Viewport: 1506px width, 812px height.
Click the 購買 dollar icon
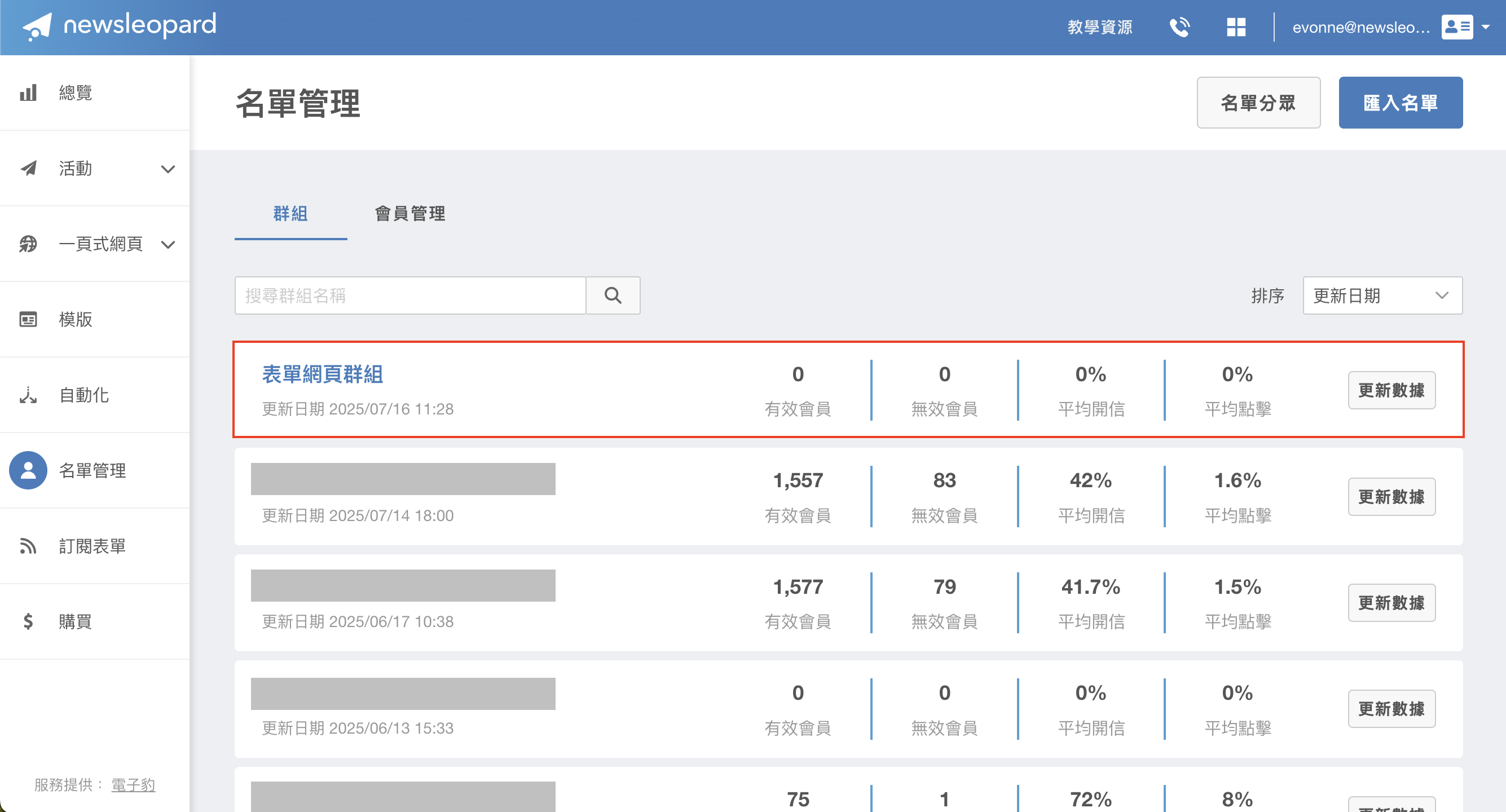pos(28,621)
